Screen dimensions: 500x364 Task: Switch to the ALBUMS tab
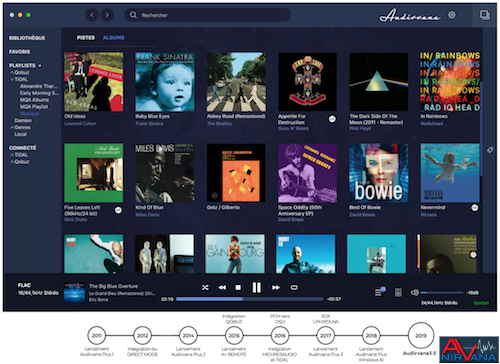click(113, 38)
